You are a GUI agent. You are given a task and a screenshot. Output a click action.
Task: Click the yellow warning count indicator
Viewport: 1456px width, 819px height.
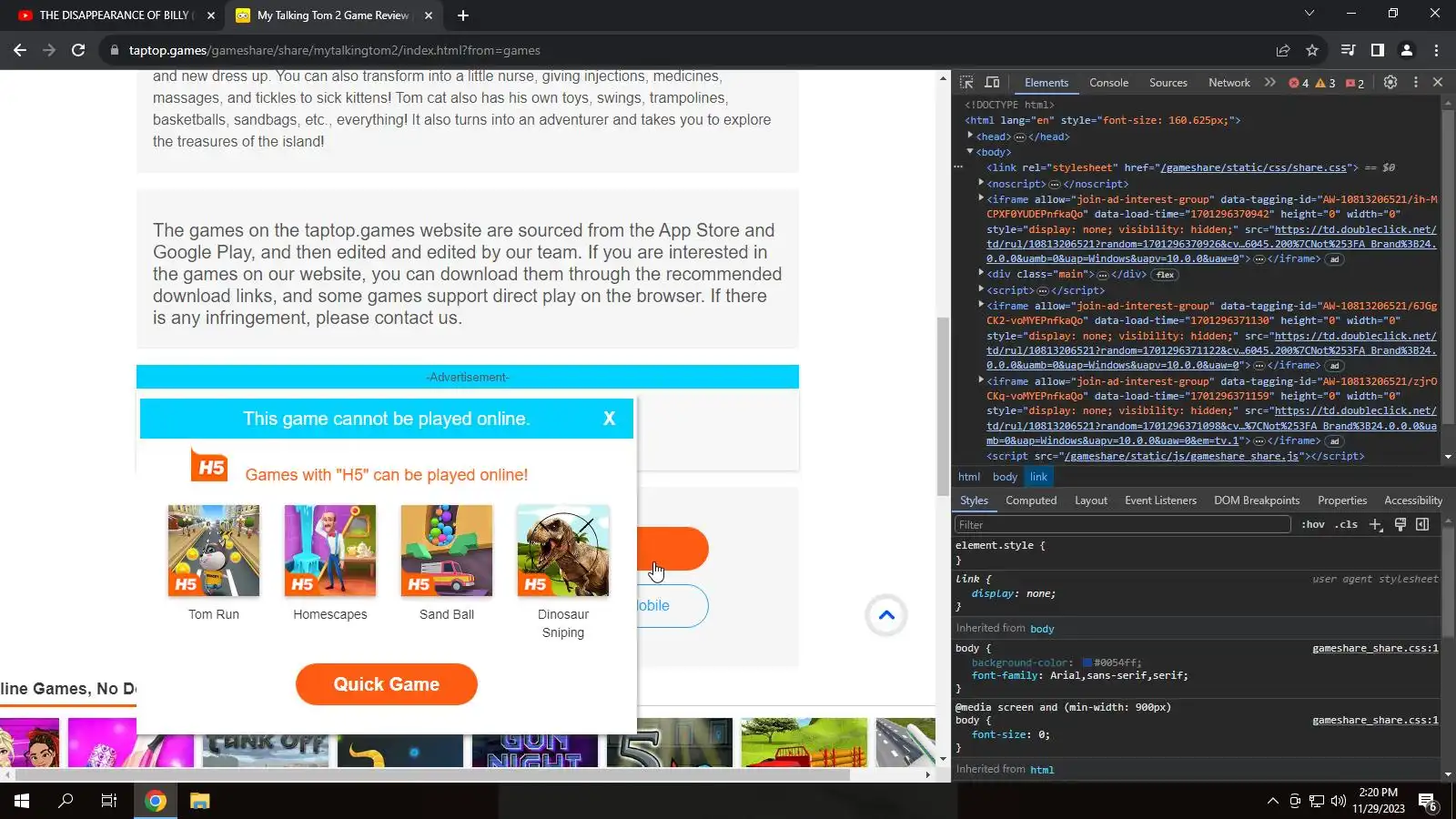[x=1325, y=83]
